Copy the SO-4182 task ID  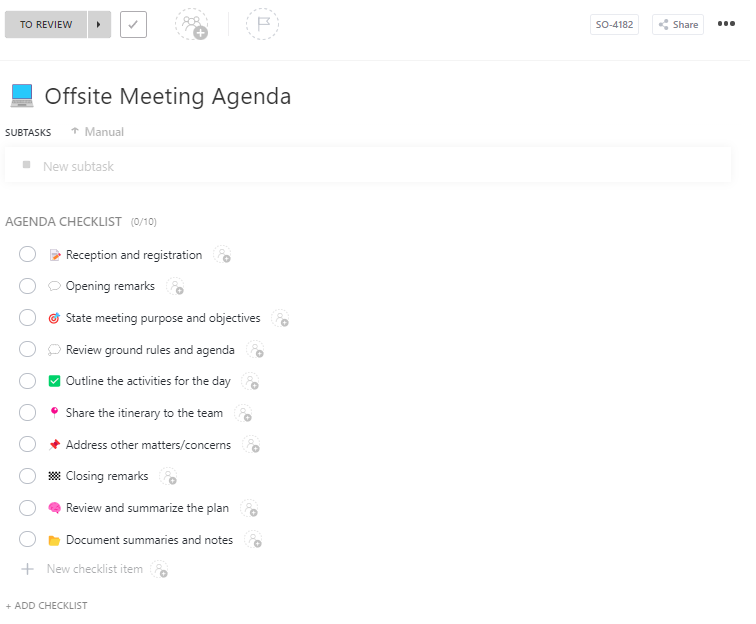[614, 25]
